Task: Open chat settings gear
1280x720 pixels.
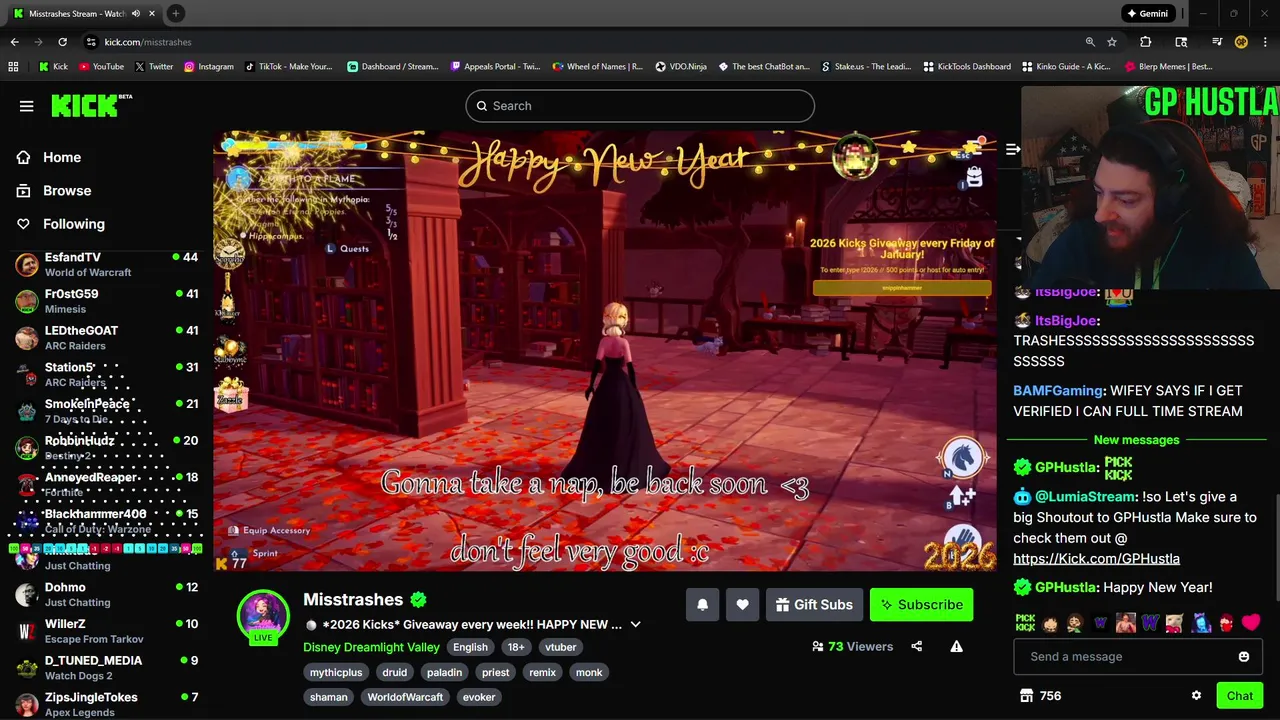Action: coord(1196,696)
